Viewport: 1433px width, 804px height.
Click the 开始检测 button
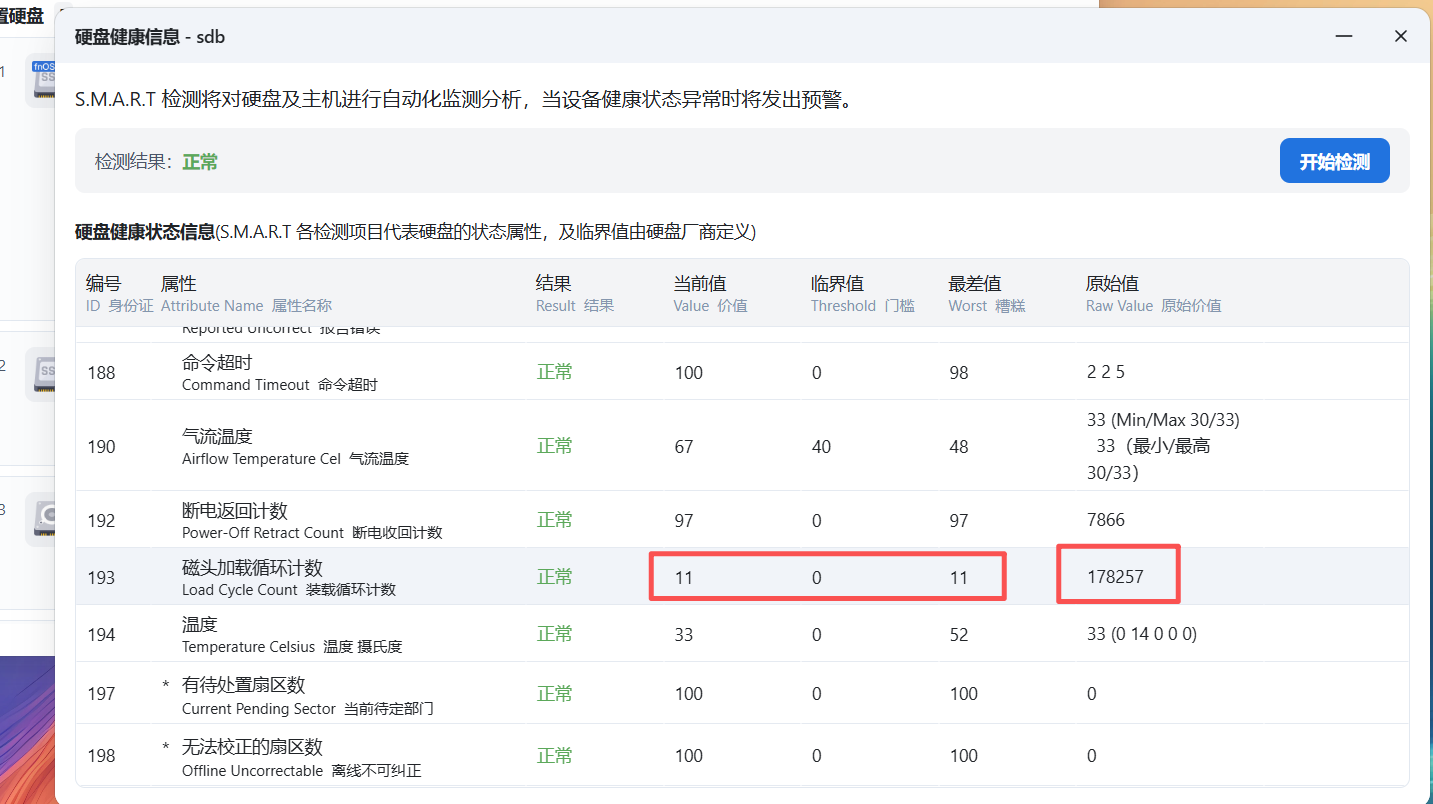[1334, 161]
